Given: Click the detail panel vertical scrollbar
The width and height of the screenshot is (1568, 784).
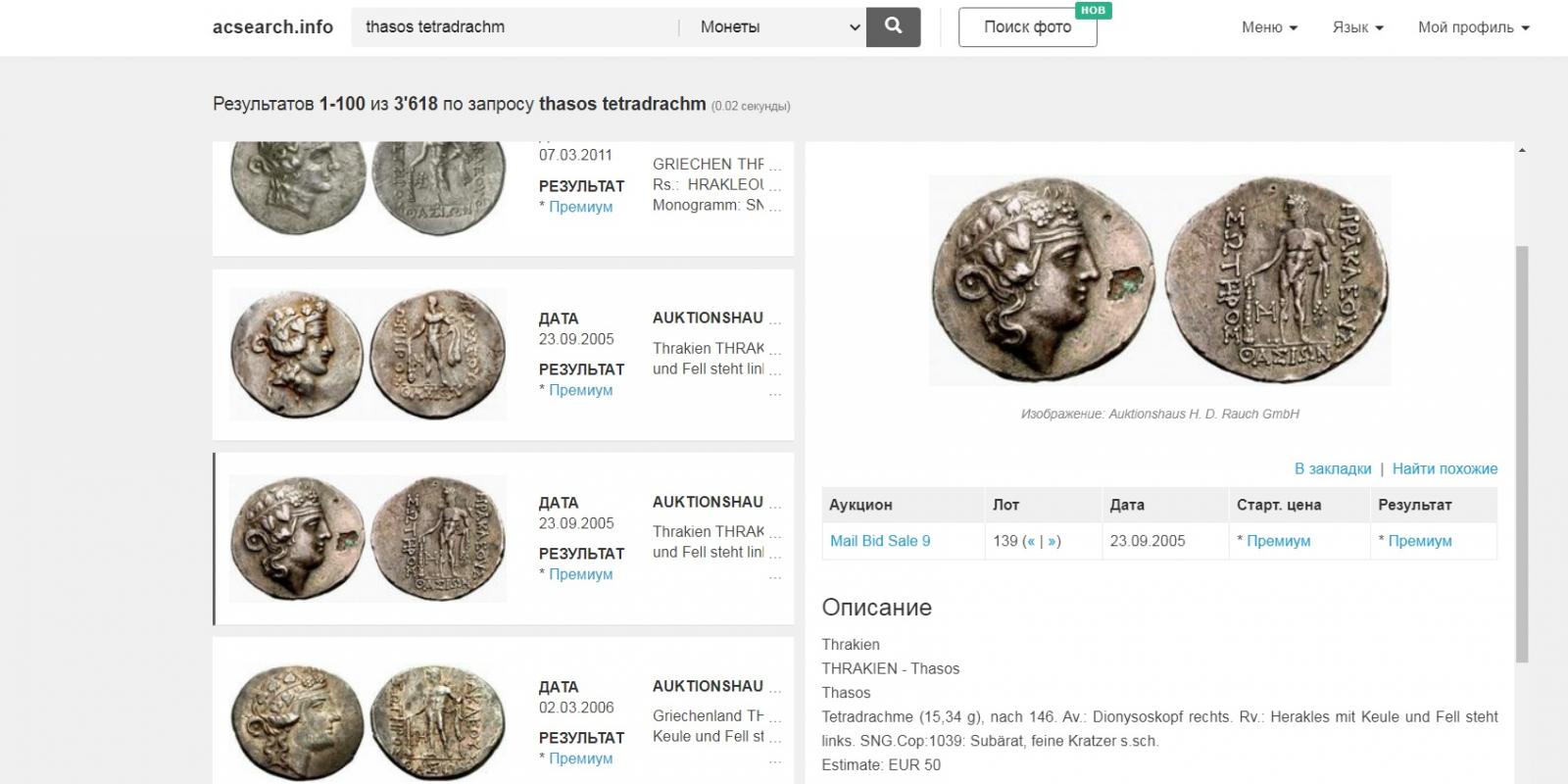Looking at the screenshot, I should tap(1522, 454).
